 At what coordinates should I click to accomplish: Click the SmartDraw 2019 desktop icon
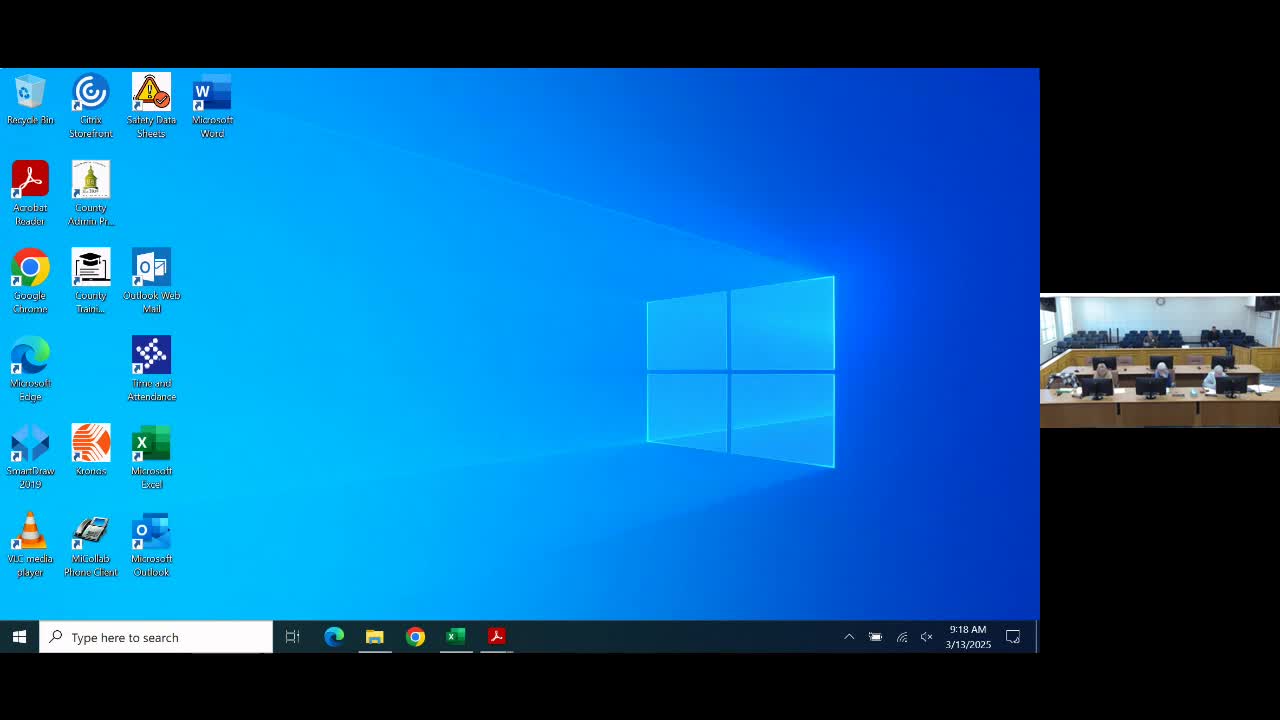[x=30, y=457]
